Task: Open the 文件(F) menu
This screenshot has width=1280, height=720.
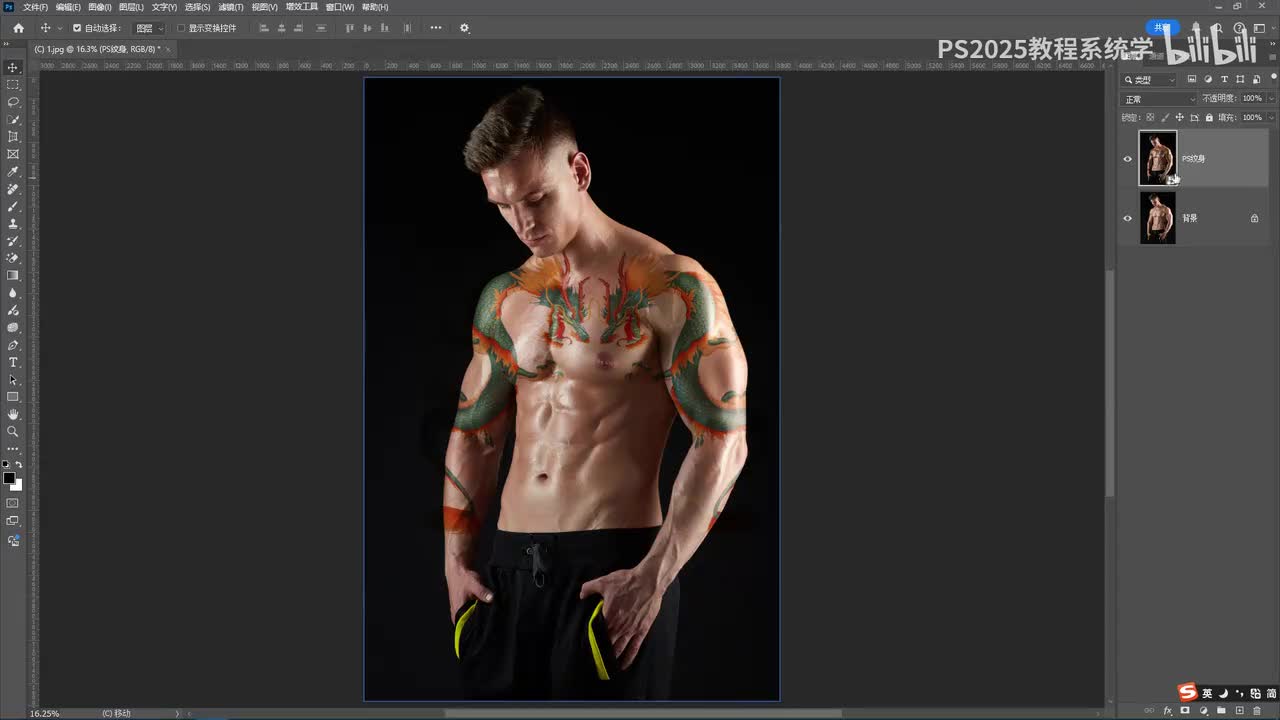Action: tap(35, 7)
